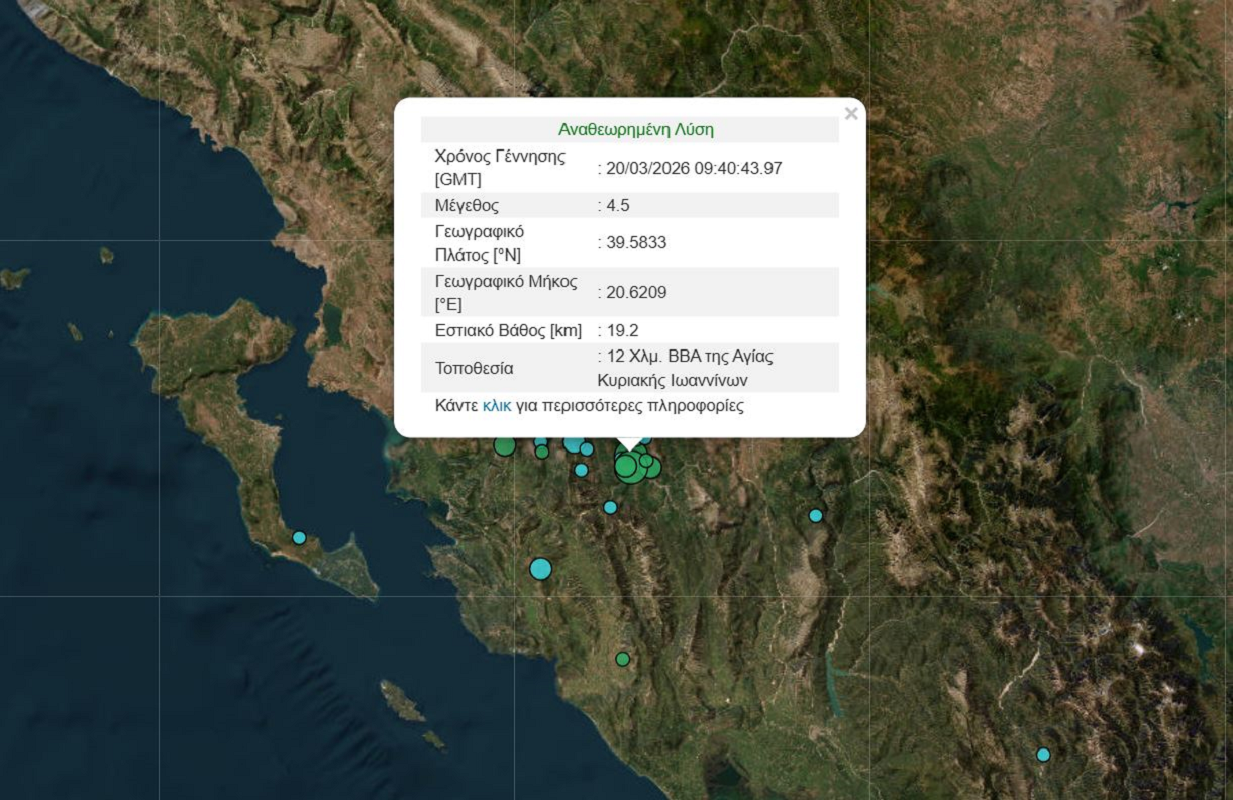1233x800 pixels.
Task: Click the latitude value 39.5833
Action: [x=635, y=243]
